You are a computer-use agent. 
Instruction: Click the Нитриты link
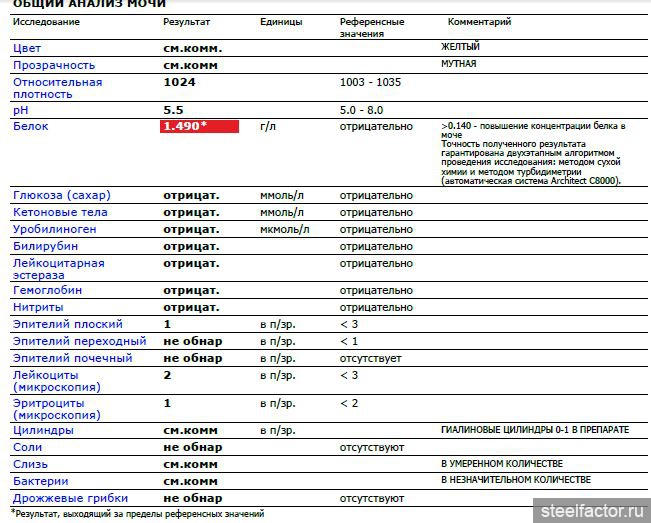38,307
